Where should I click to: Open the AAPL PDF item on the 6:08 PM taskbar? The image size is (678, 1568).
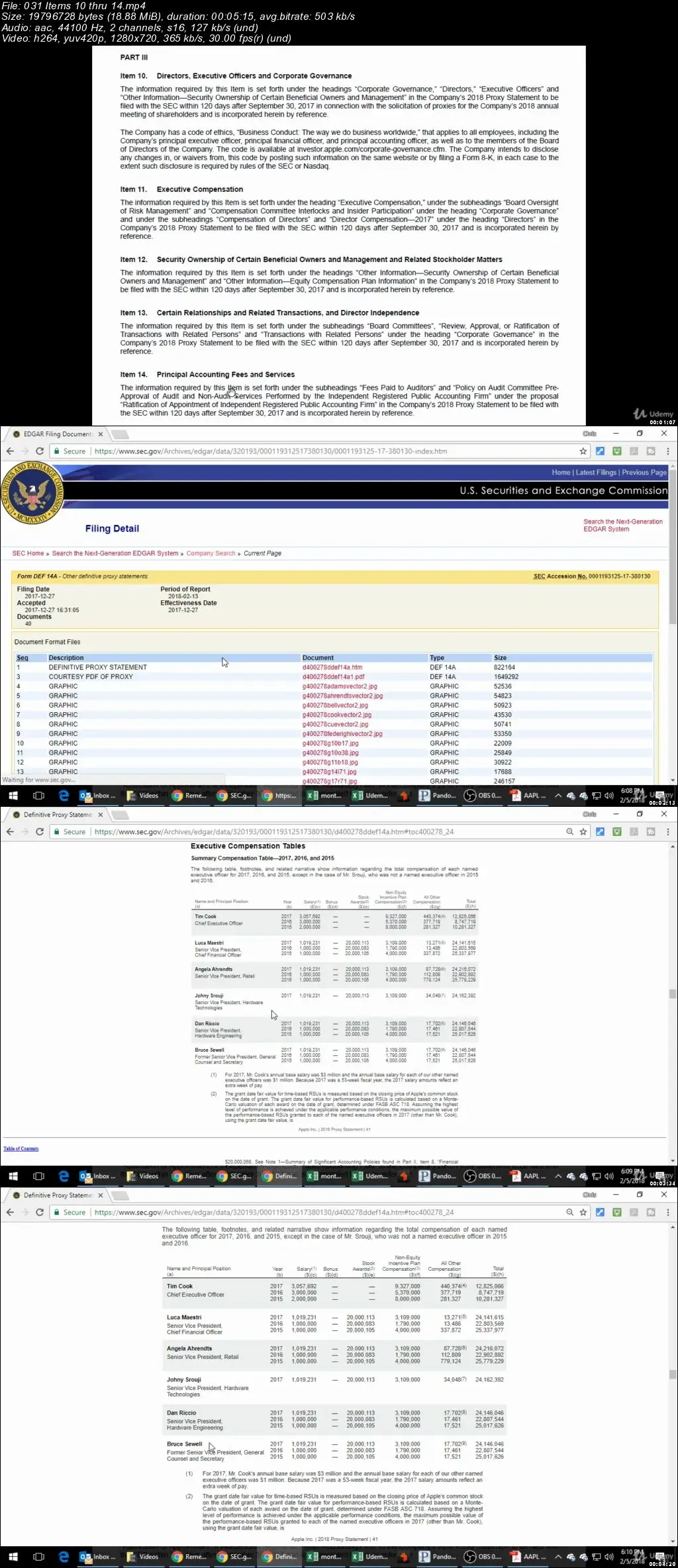(x=528, y=796)
